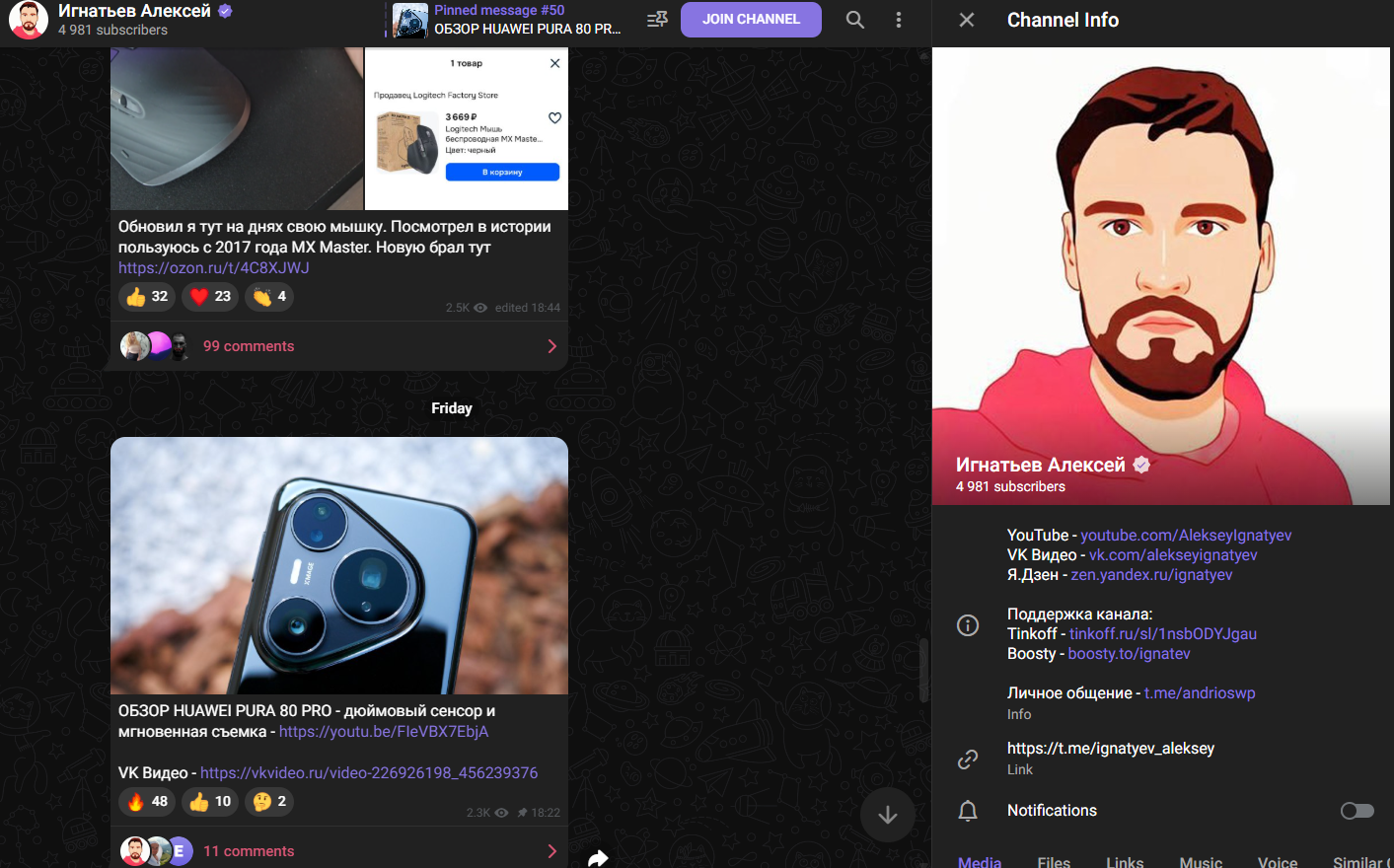Open the vkvideo.ru video link

(369, 773)
